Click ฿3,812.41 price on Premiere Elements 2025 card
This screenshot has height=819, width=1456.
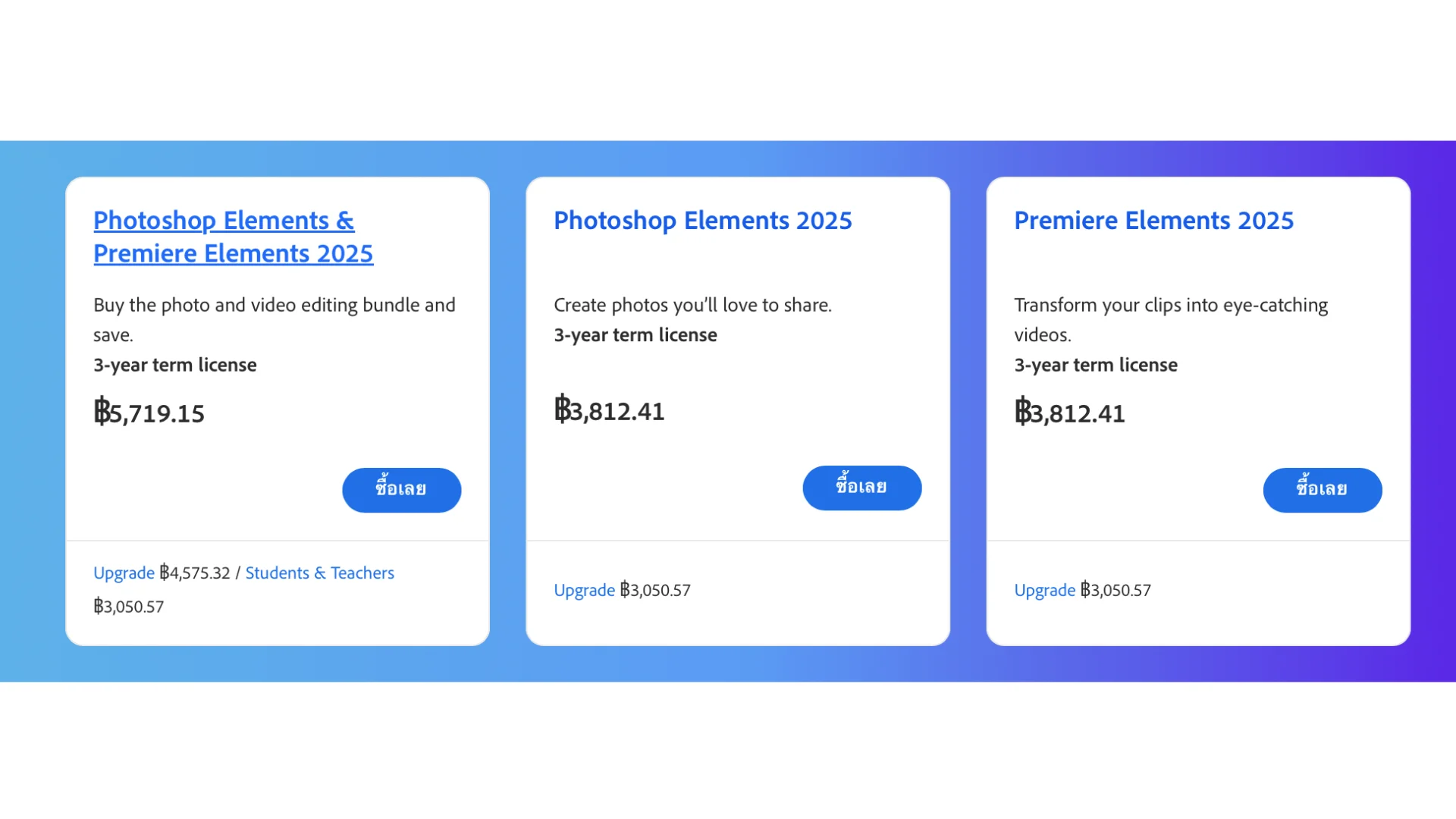point(1069,413)
